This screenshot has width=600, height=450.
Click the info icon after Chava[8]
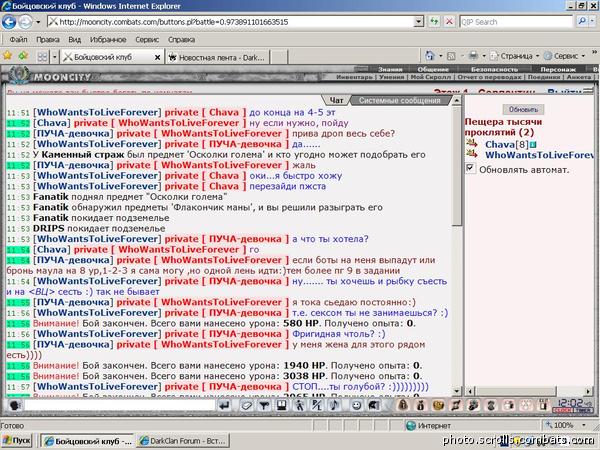pos(533,145)
